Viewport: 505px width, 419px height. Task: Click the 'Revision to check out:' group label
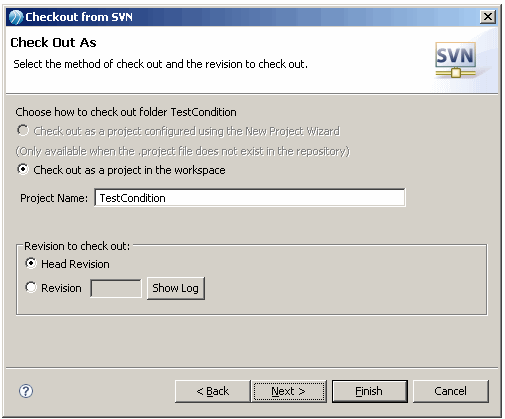77,246
